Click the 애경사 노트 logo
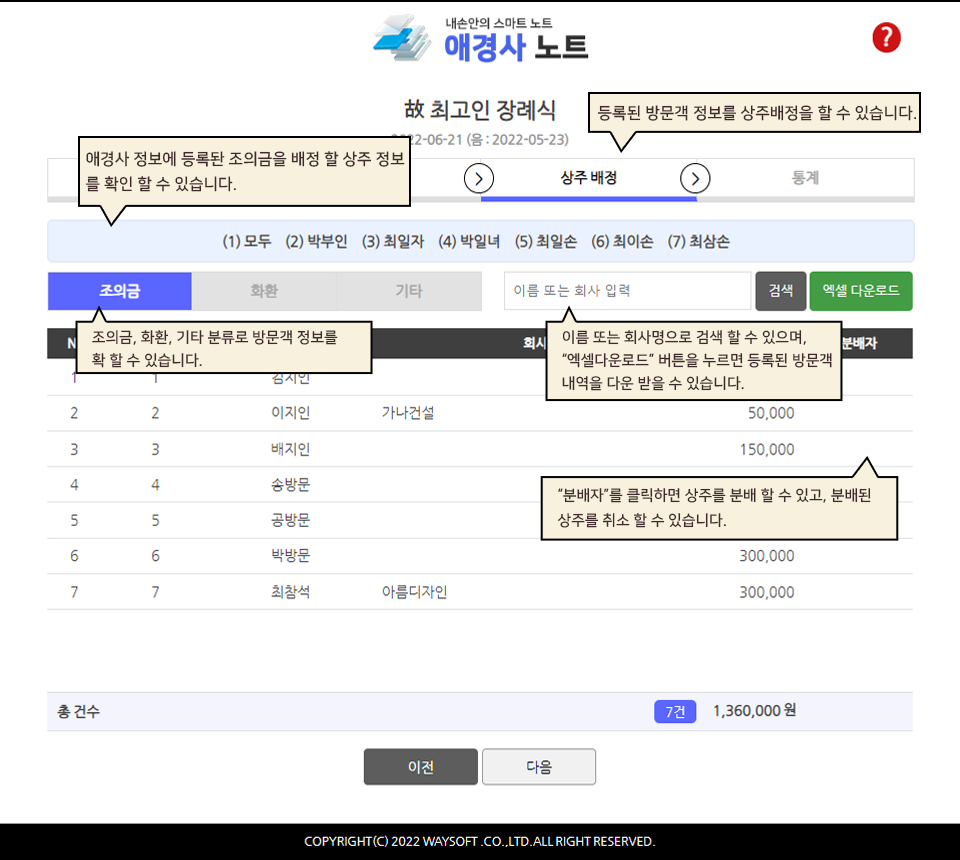Viewport: 960px width, 860px height. [x=480, y=39]
